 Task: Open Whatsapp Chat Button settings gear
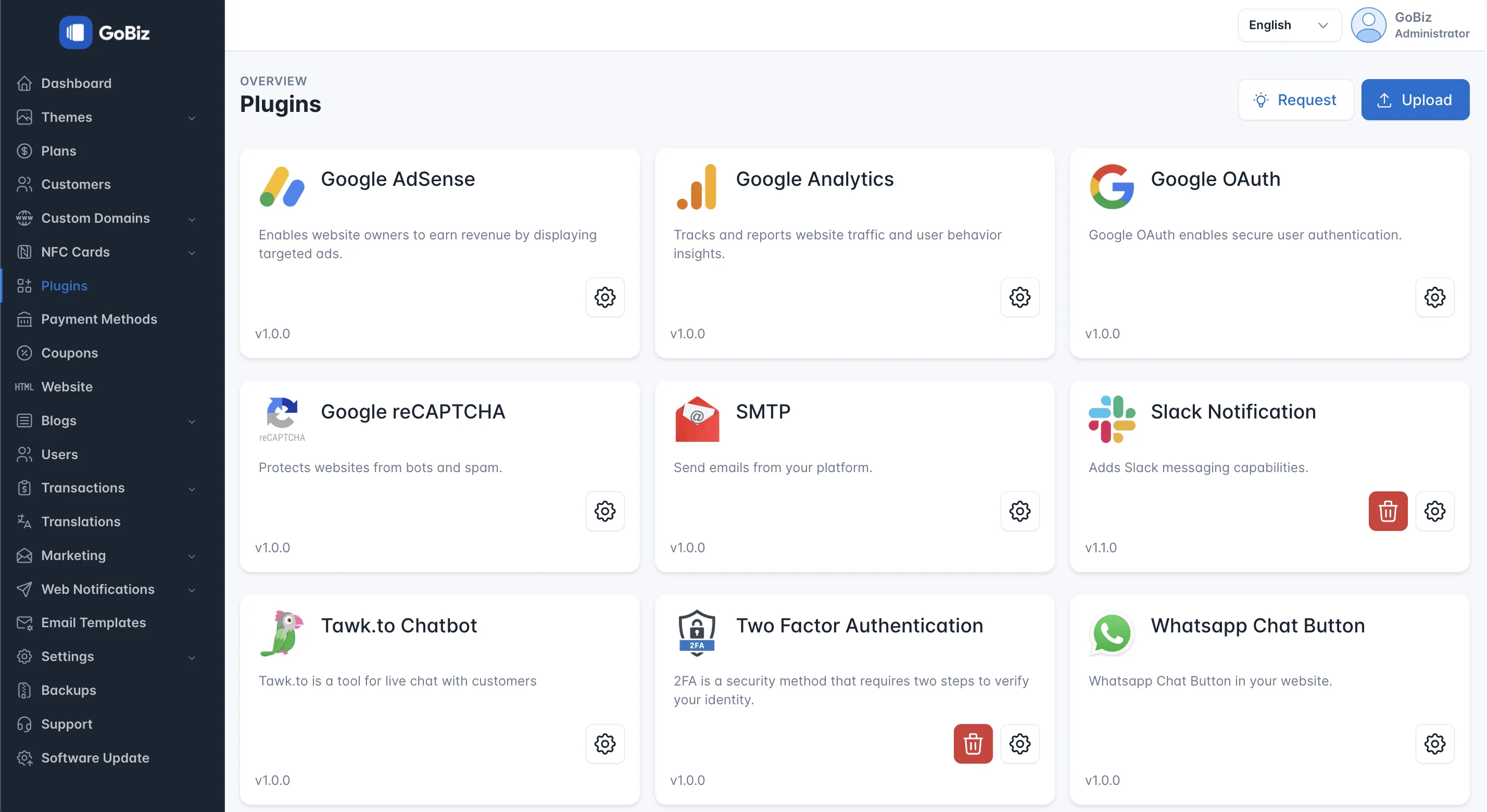(x=1434, y=743)
